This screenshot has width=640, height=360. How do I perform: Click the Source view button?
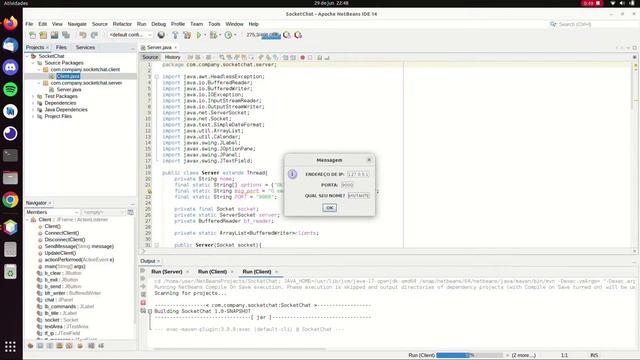pyautogui.click(x=150, y=57)
